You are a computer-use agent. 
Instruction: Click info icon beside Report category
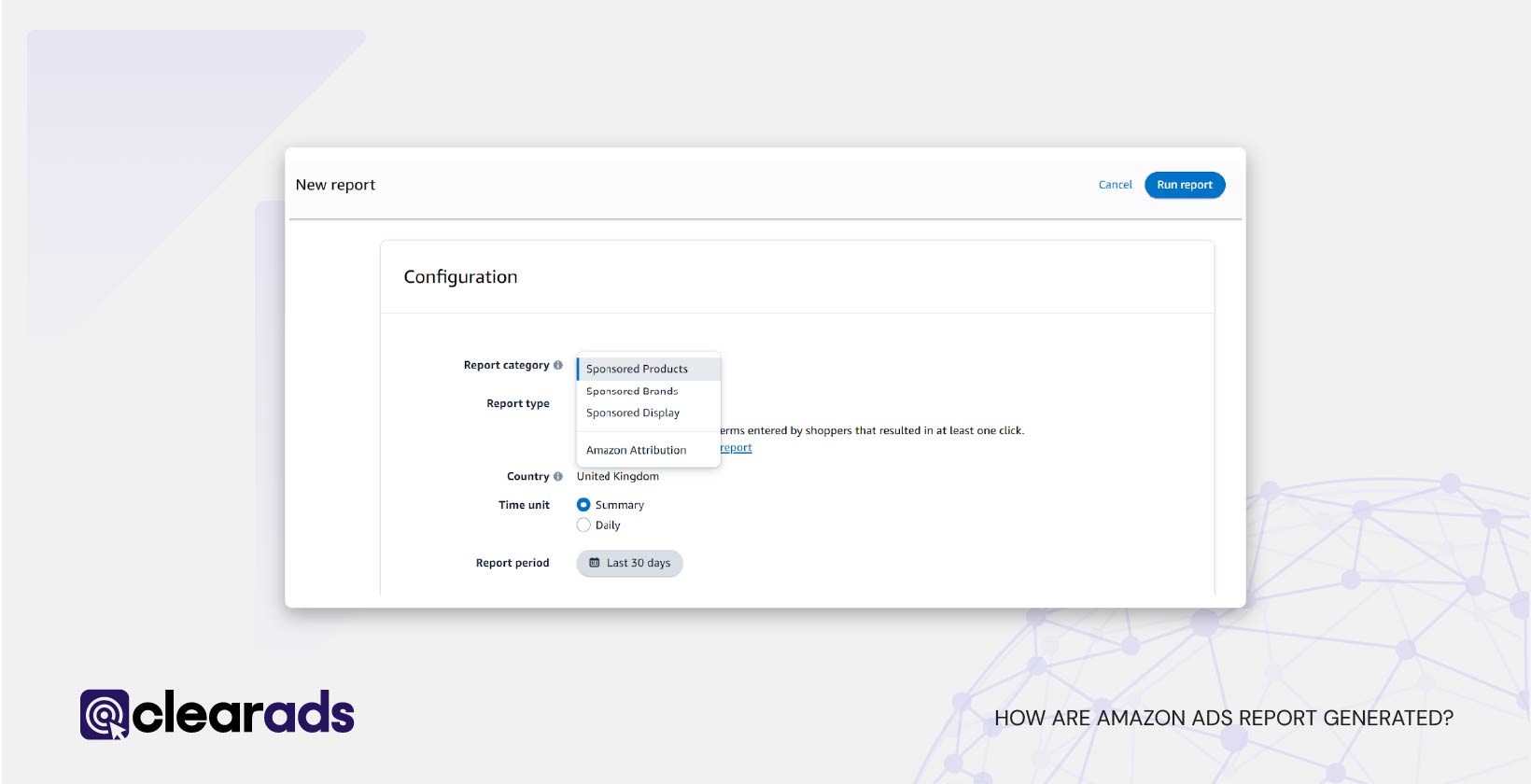tap(558, 365)
